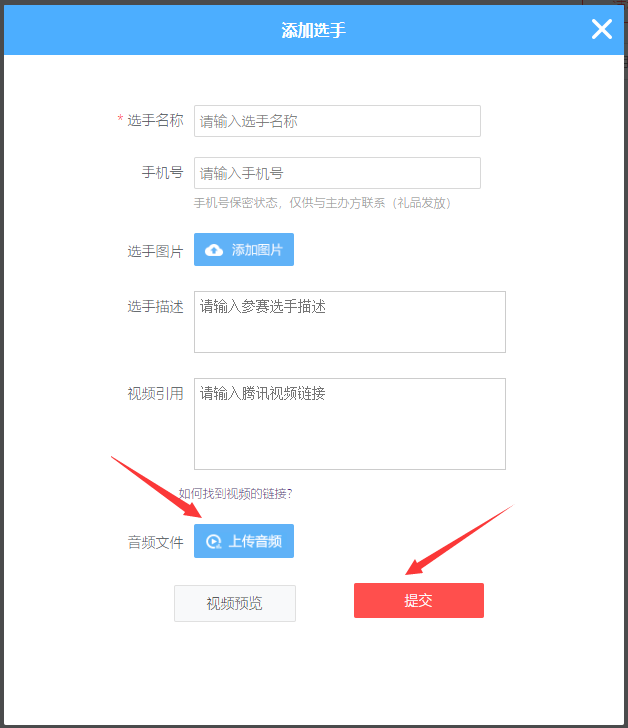Focus the 请输入手机号 input field

(337, 173)
